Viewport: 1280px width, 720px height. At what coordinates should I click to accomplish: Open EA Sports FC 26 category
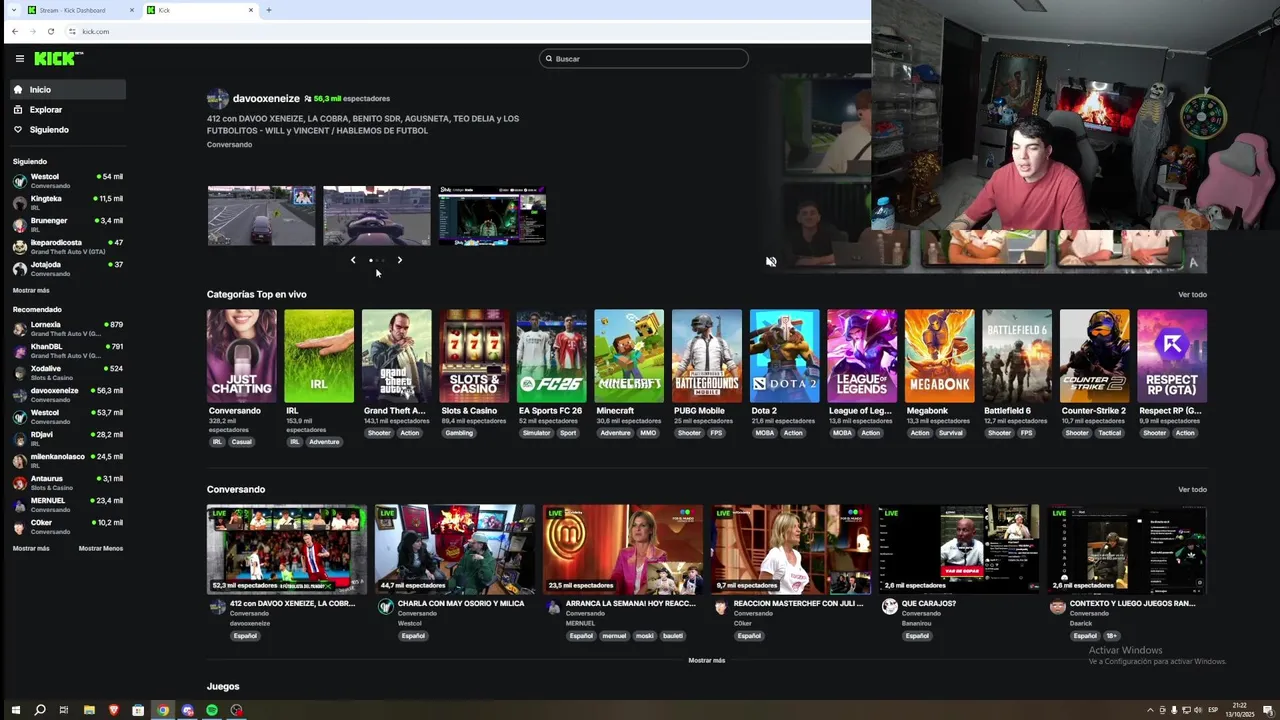coord(551,356)
